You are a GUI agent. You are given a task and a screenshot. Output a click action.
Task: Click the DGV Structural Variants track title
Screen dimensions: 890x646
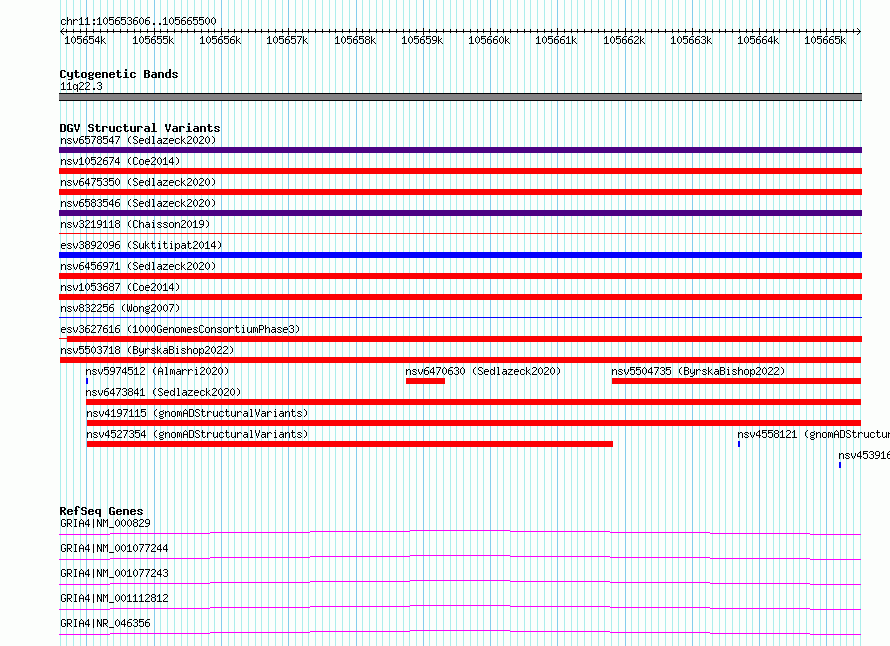pyautogui.click(x=140, y=128)
